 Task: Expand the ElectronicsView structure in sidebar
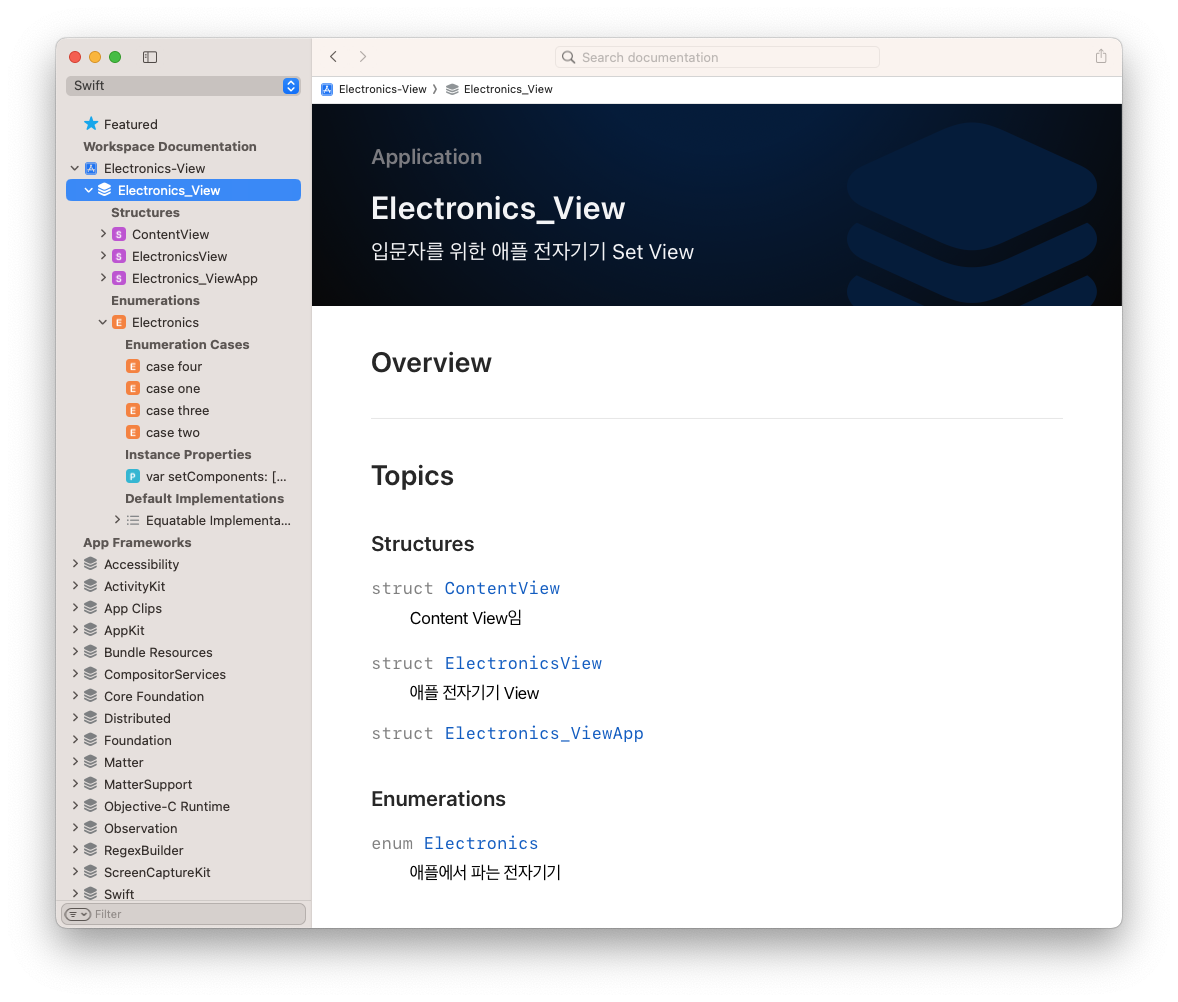click(103, 256)
